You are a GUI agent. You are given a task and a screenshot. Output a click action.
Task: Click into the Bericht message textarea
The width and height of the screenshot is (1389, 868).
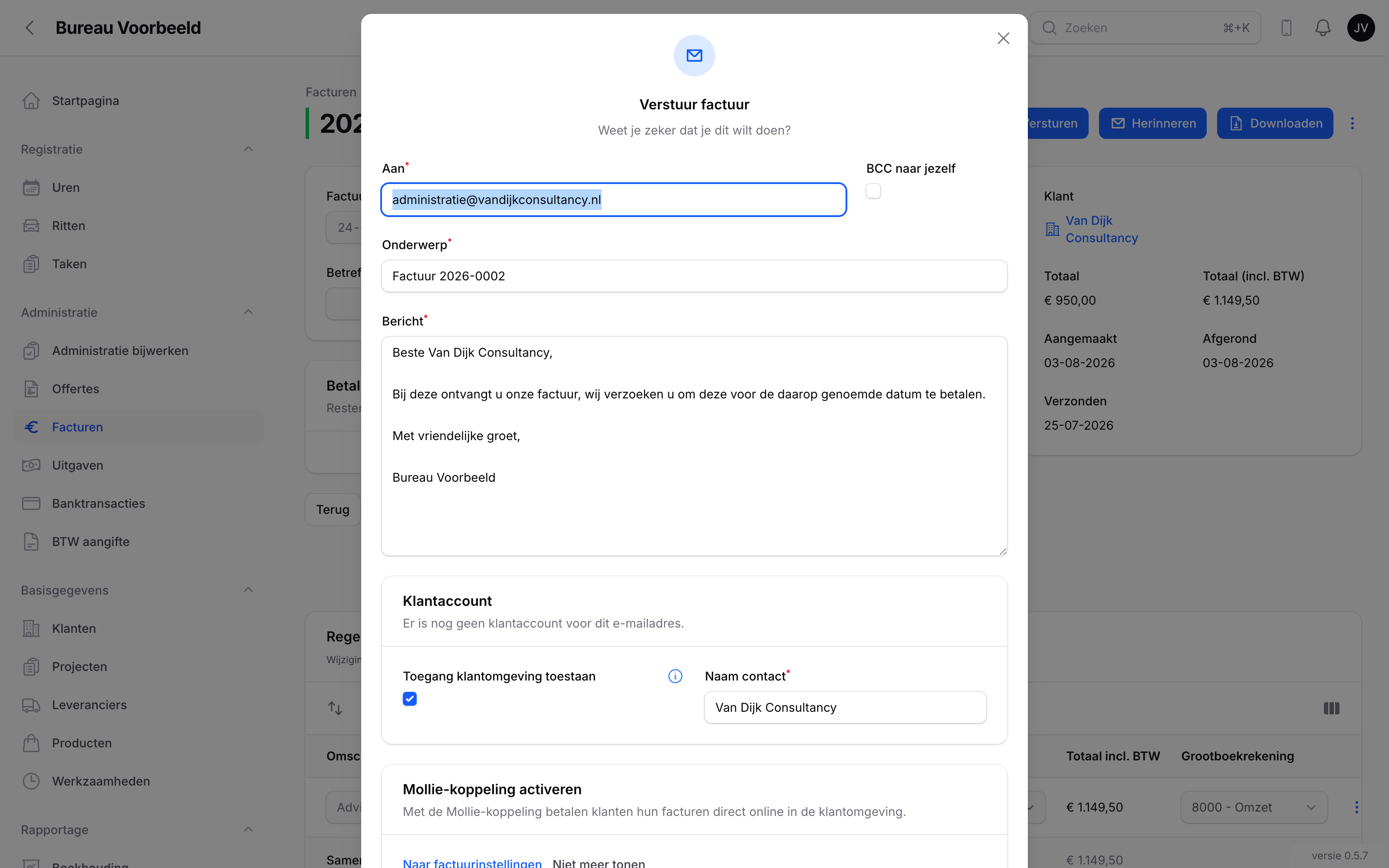(694, 446)
